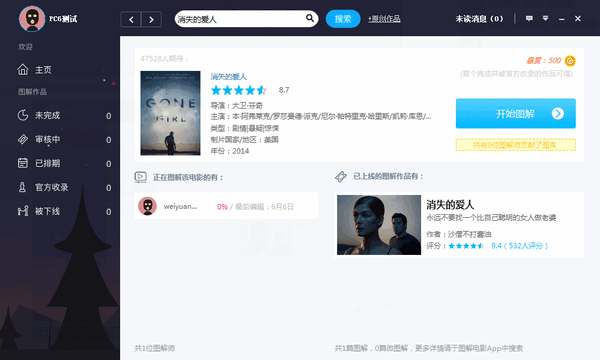Click the 47528人期待 text
Screen dimensions: 600x360
(164, 59)
